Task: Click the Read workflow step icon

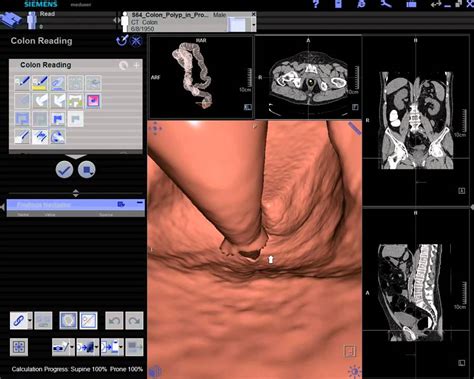Action: pyautogui.click(x=32, y=20)
